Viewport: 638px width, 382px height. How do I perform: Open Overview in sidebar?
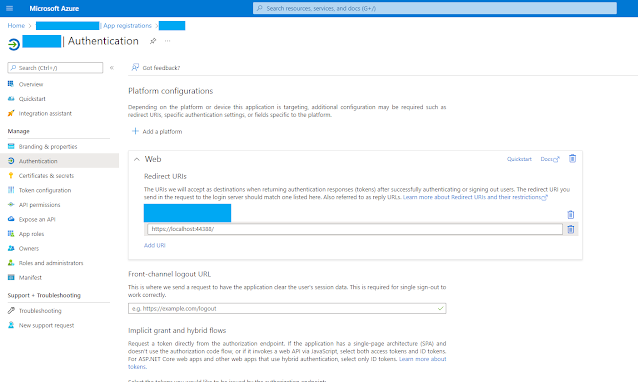[x=31, y=84]
